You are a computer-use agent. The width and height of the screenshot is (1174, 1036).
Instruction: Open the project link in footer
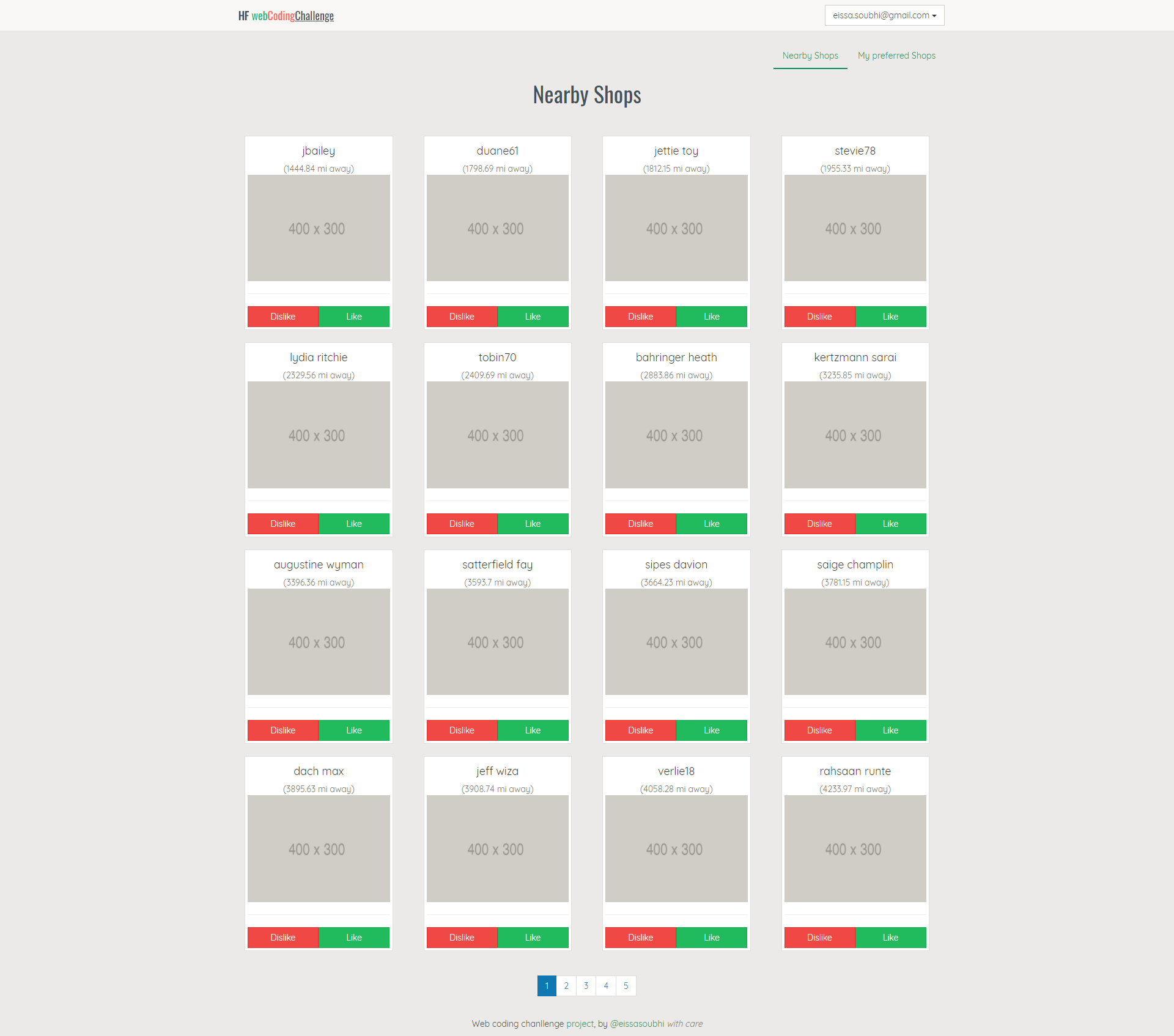tap(580, 1024)
